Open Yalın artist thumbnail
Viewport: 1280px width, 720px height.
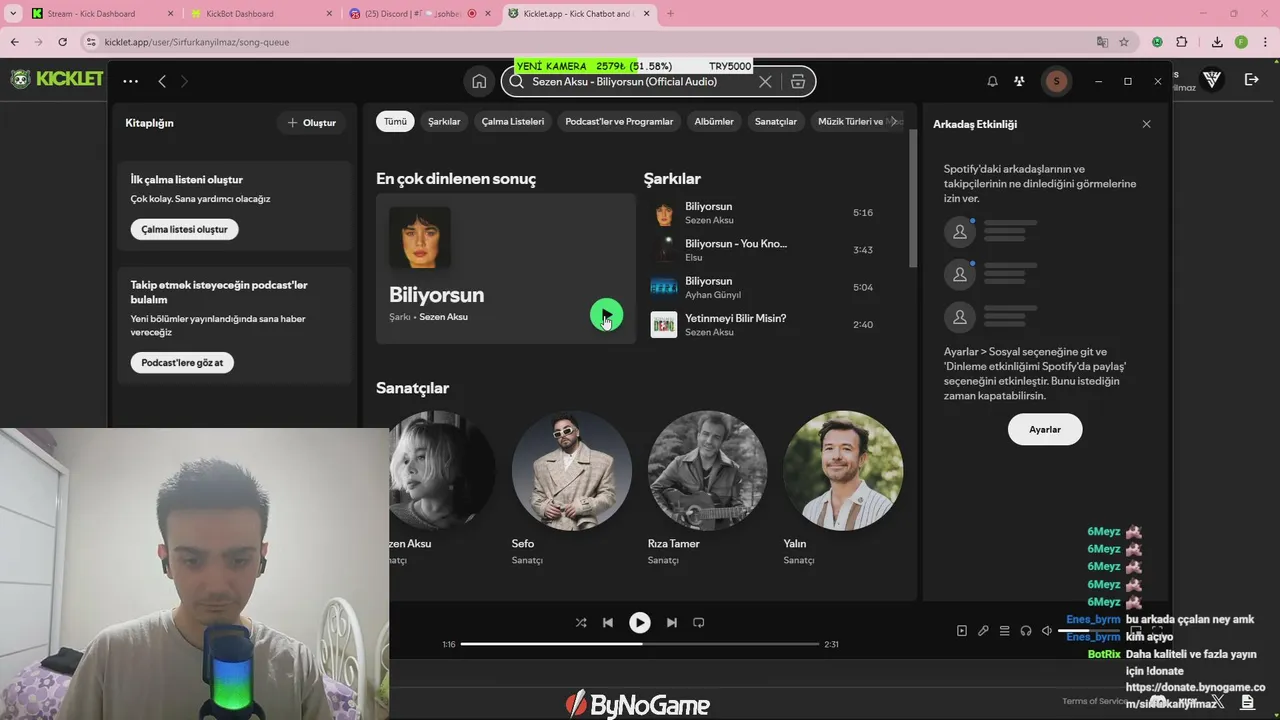pos(843,470)
